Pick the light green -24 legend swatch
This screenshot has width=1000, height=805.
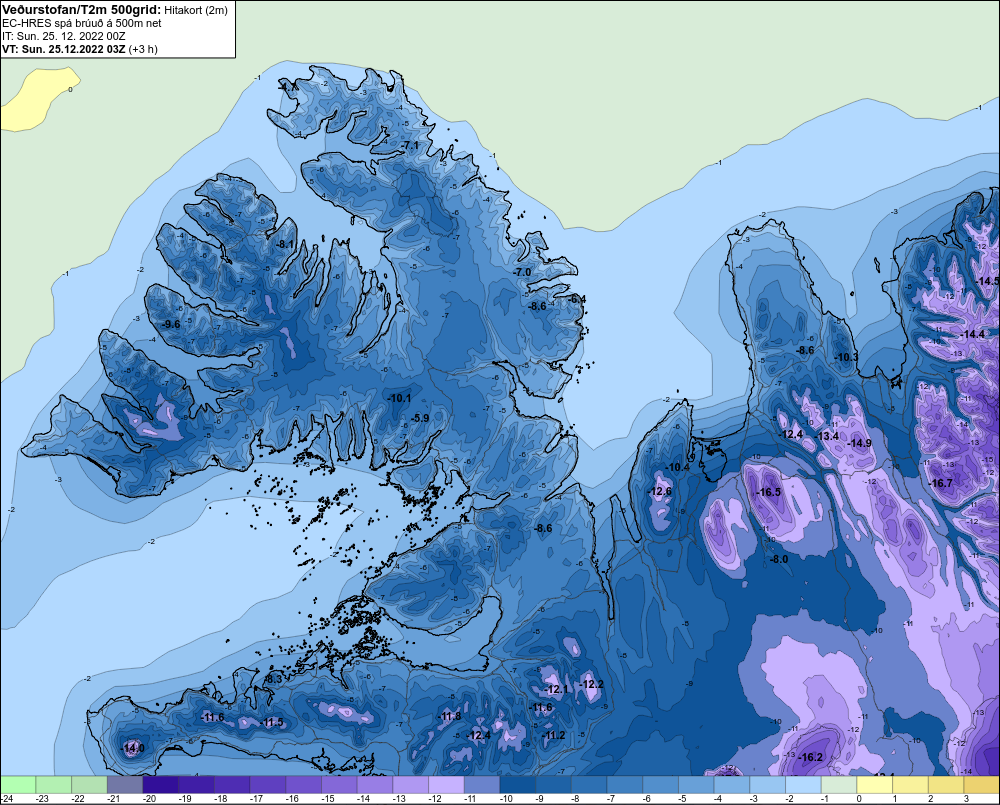[18, 785]
